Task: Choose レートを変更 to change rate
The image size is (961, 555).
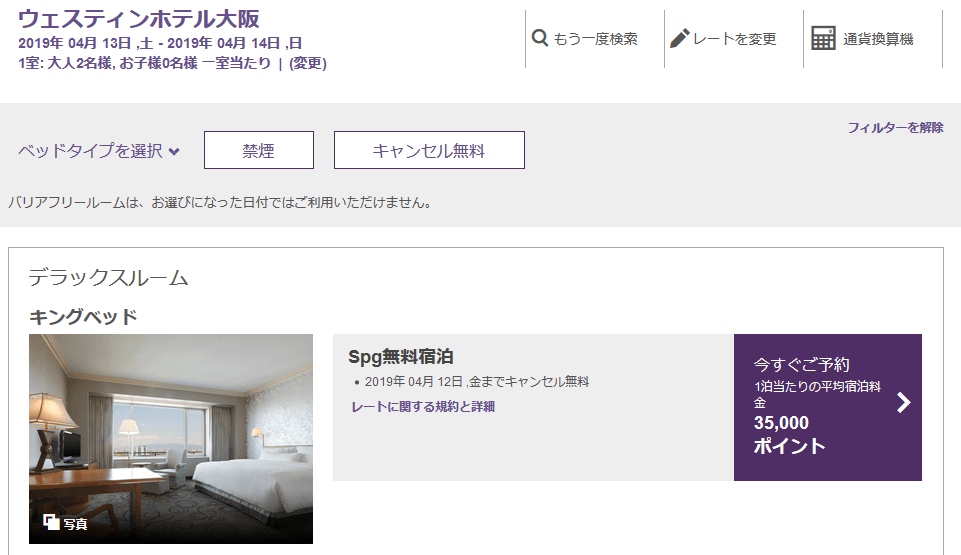Action: [735, 39]
